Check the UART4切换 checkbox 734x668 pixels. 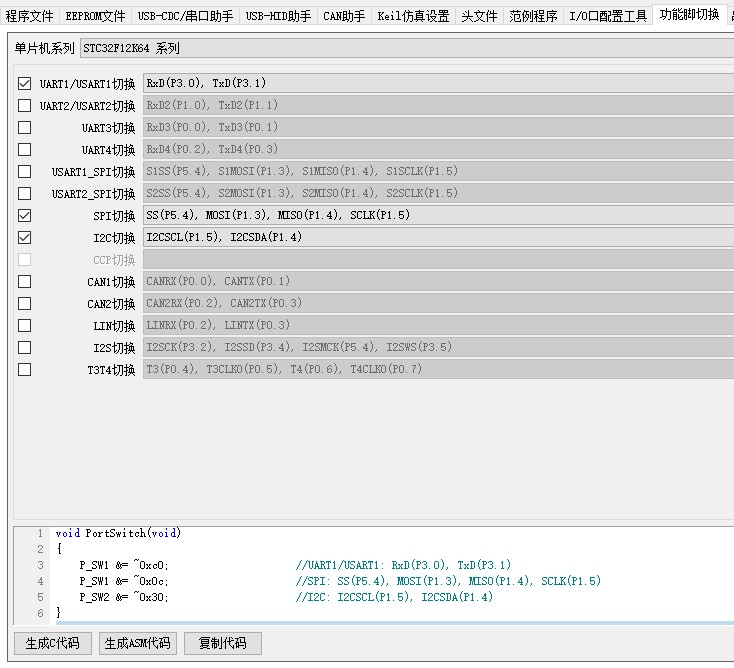[x=24, y=150]
